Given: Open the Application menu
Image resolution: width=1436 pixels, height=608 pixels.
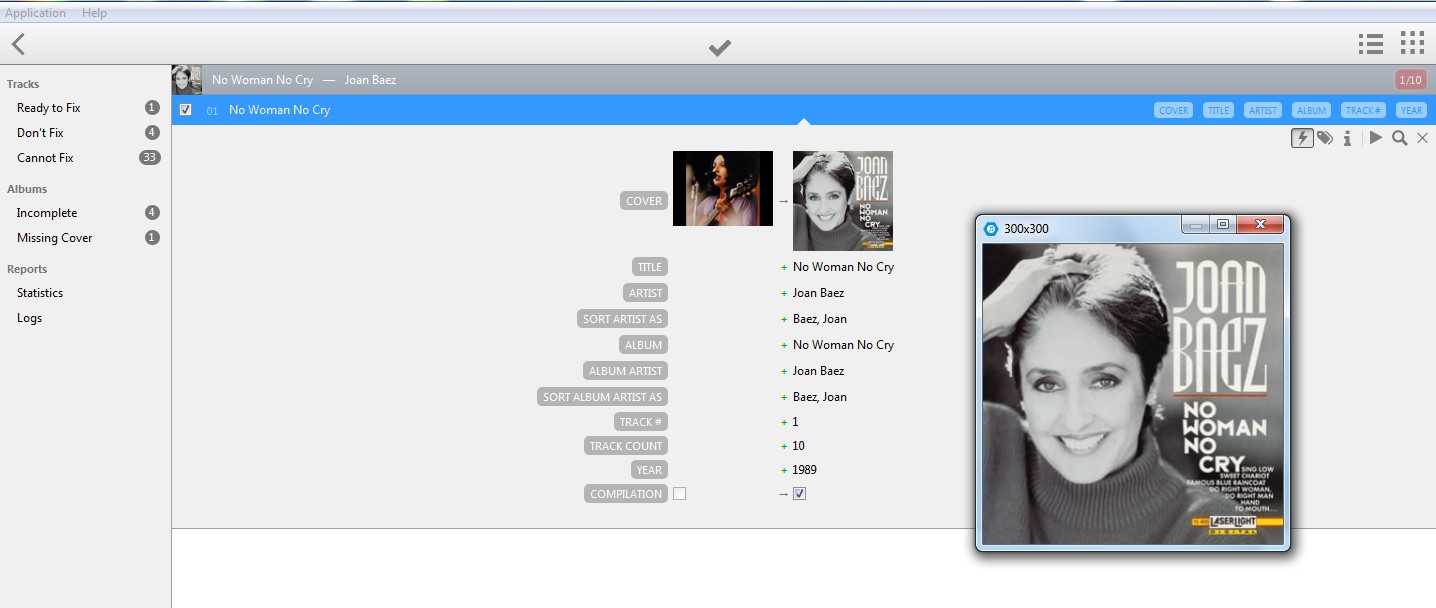Looking at the screenshot, I should click(x=36, y=13).
